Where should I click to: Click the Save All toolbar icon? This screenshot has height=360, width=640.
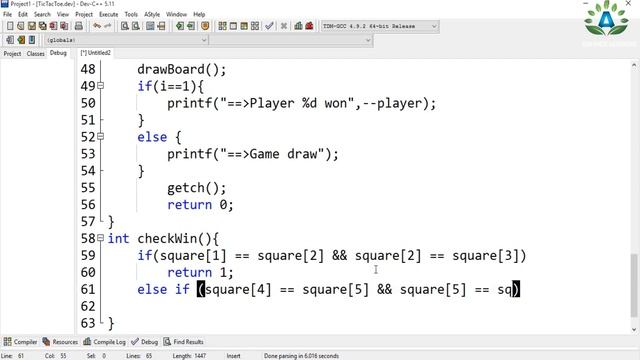coord(42,26)
